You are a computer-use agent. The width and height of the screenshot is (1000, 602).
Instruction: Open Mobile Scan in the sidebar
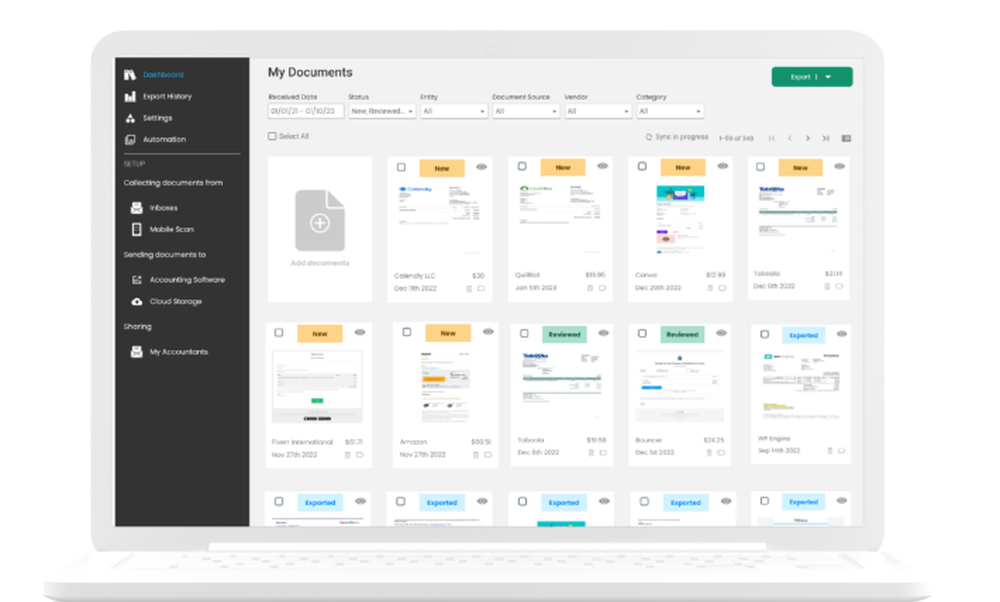click(171, 229)
